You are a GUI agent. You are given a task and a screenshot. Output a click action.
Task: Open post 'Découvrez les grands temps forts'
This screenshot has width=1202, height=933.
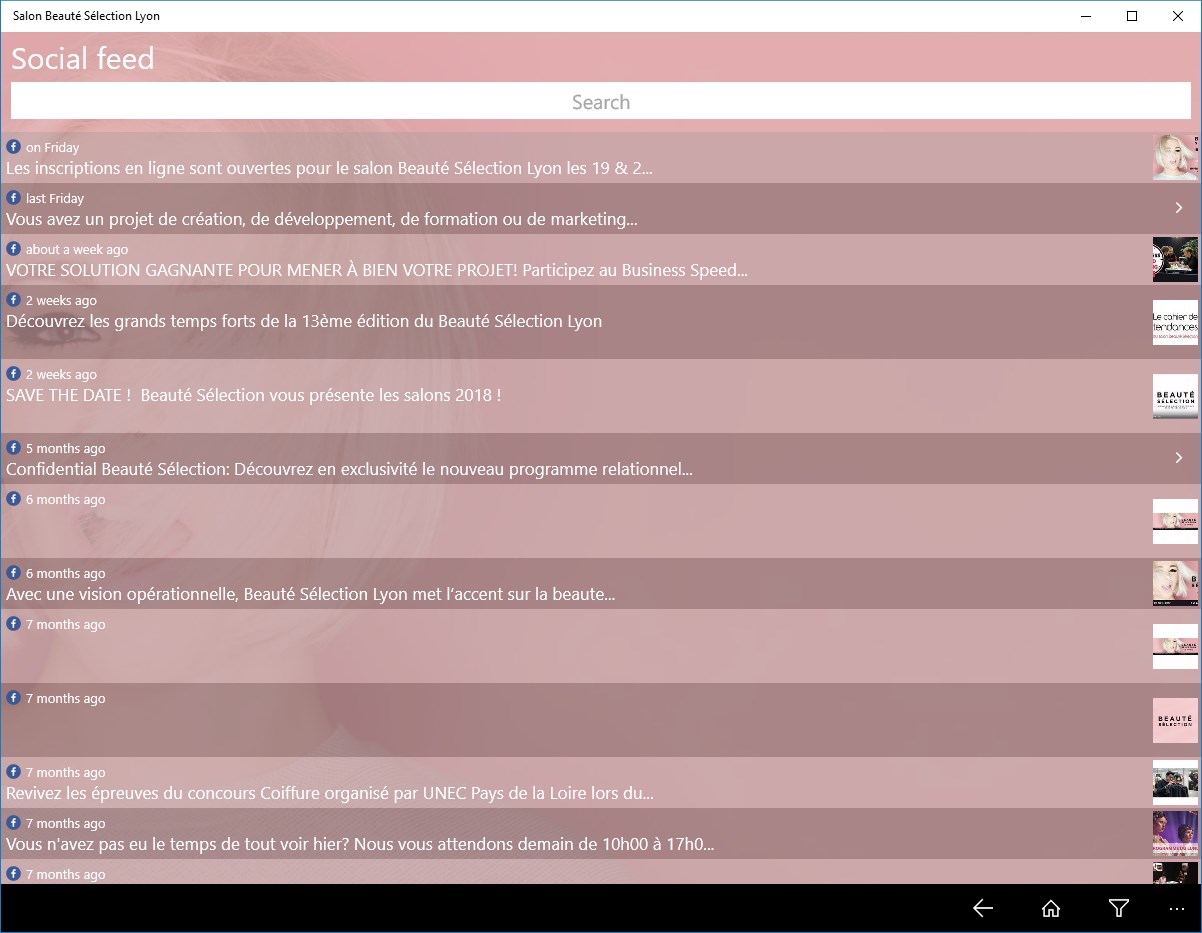coord(601,322)
